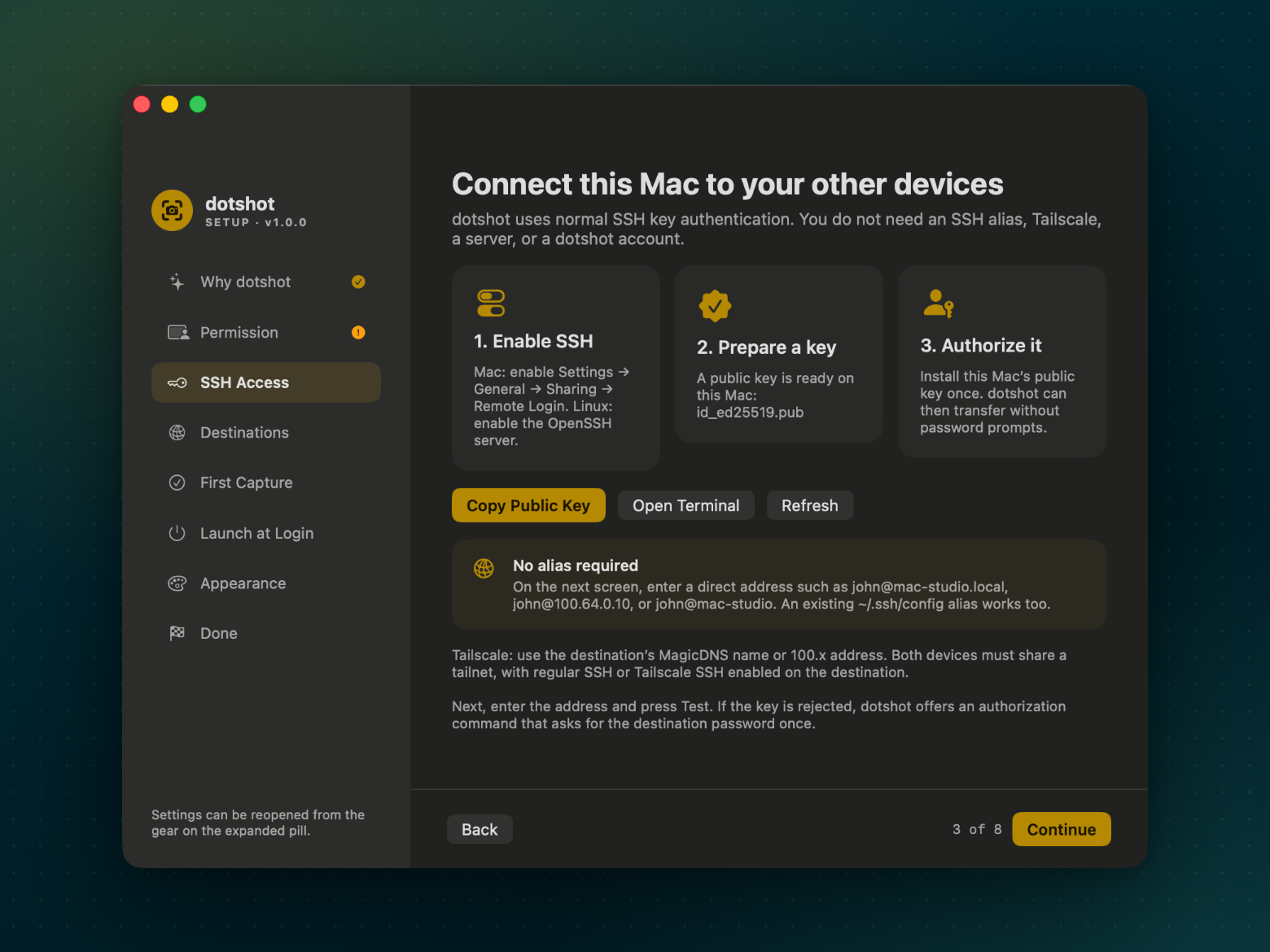Viewport: 1270px width, 952px height.
Task: Open the First Capture step
Action: [266, 483]
